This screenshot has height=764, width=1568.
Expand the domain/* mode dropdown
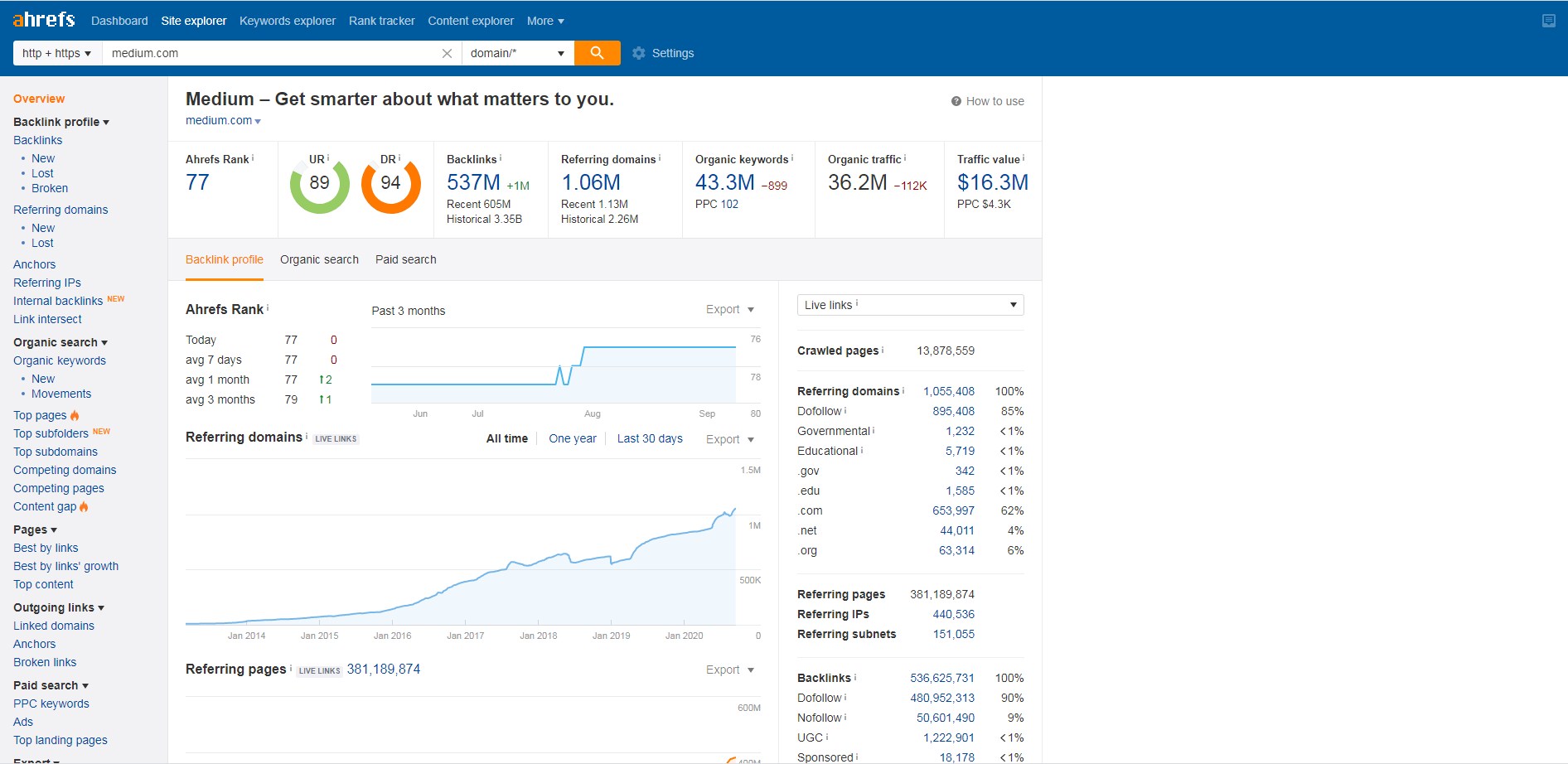pyautogui.click(x=517, y=53)
